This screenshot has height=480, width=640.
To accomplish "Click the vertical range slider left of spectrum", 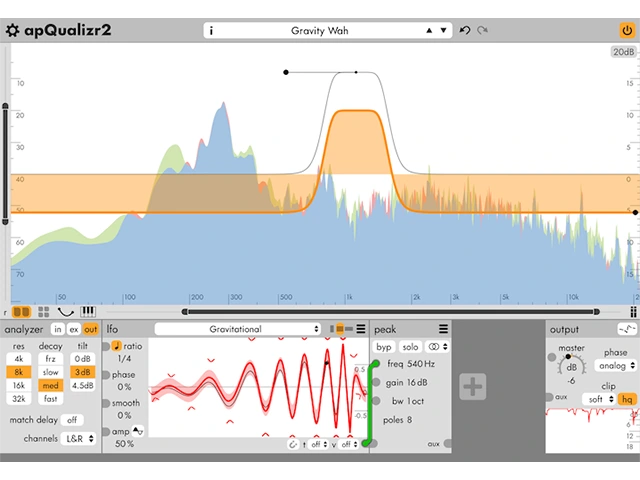I will point(5,164).
